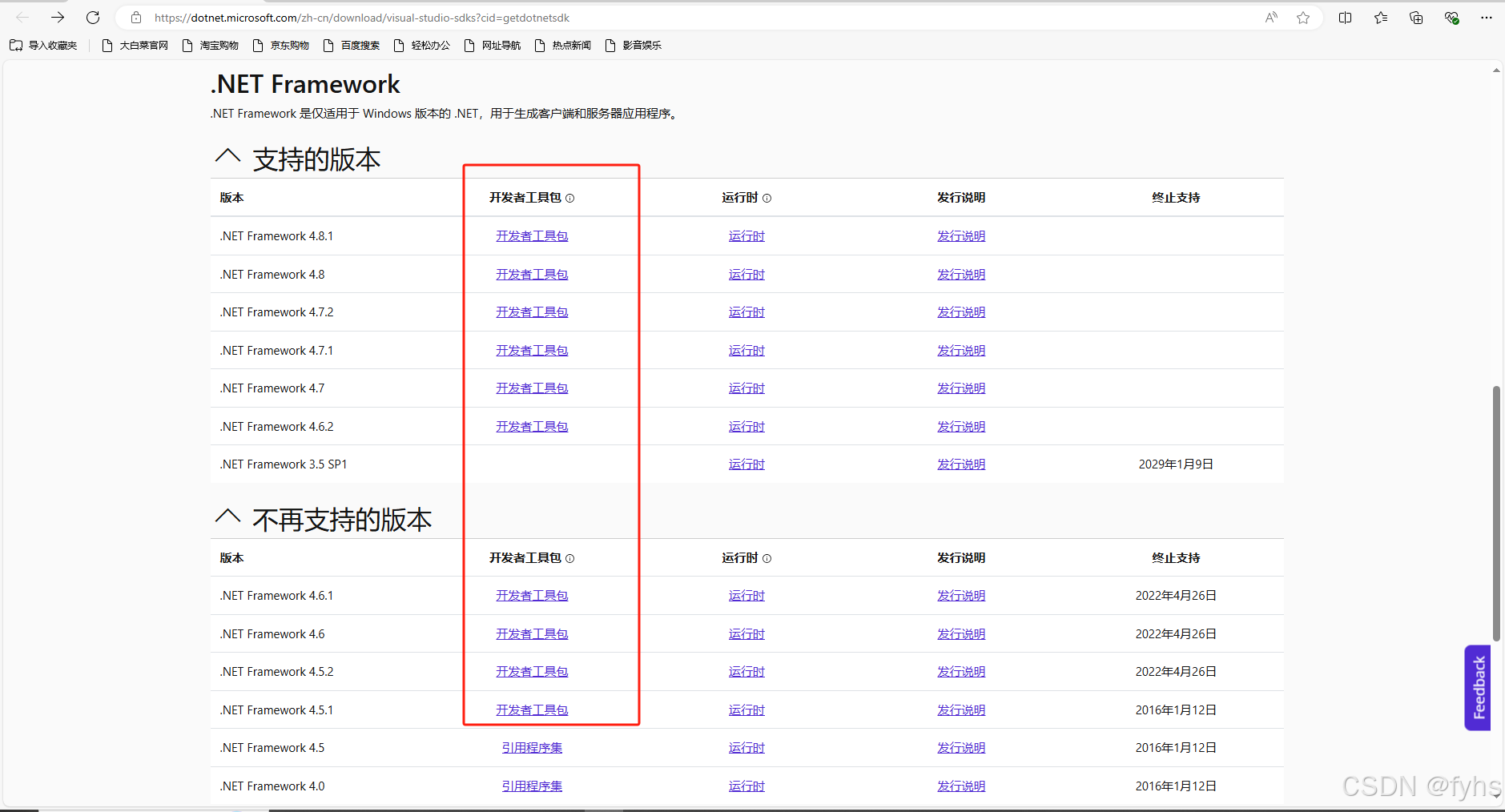Select 2022年4月26日 date in .NET Framework 4.5.2 row
Viewport: 1505px width, 812px height.
pyautogui.click(x=1176, y=672)
